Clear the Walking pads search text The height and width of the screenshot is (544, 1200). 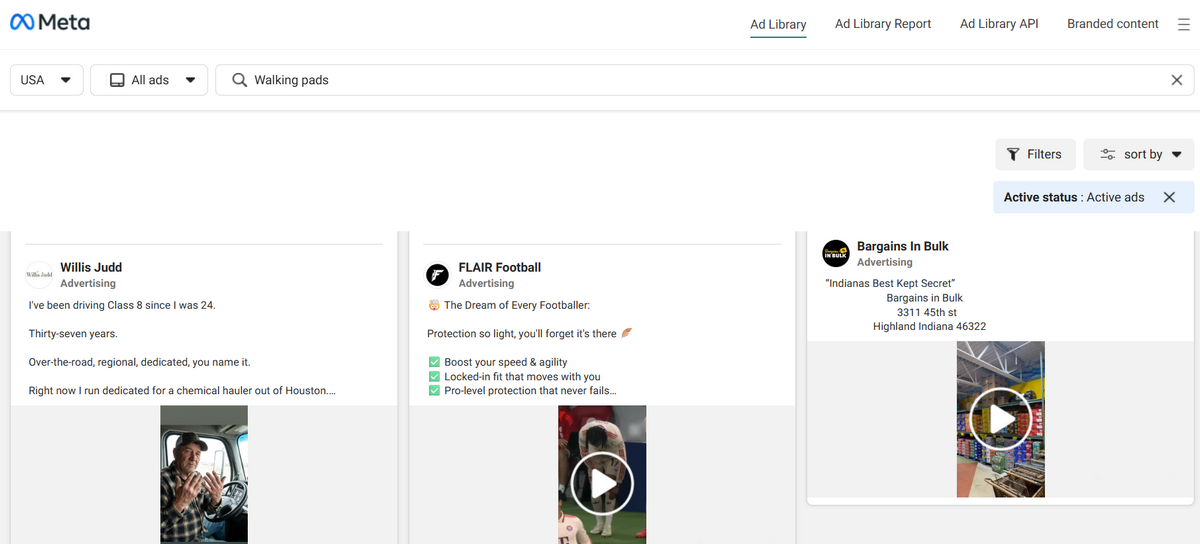tap(1177, 80)
